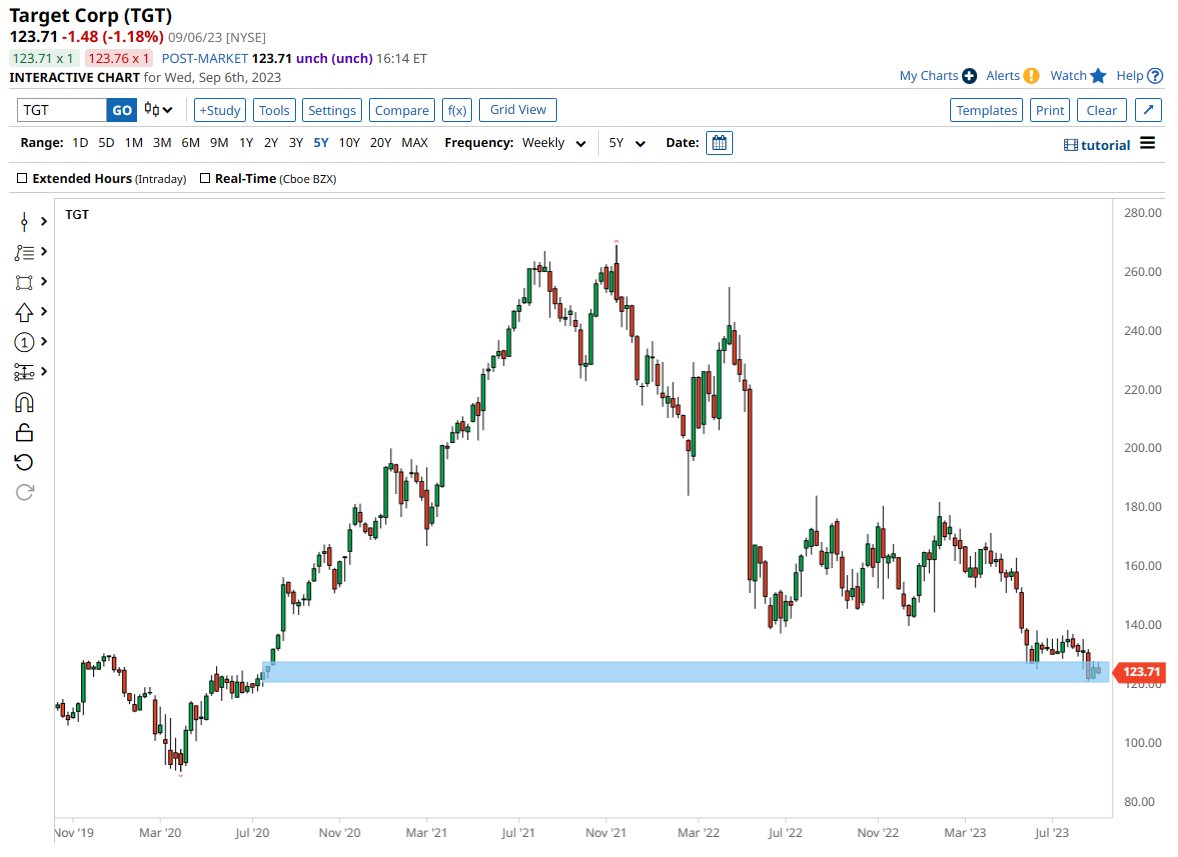Select the active 5Y range

(321, 143)
